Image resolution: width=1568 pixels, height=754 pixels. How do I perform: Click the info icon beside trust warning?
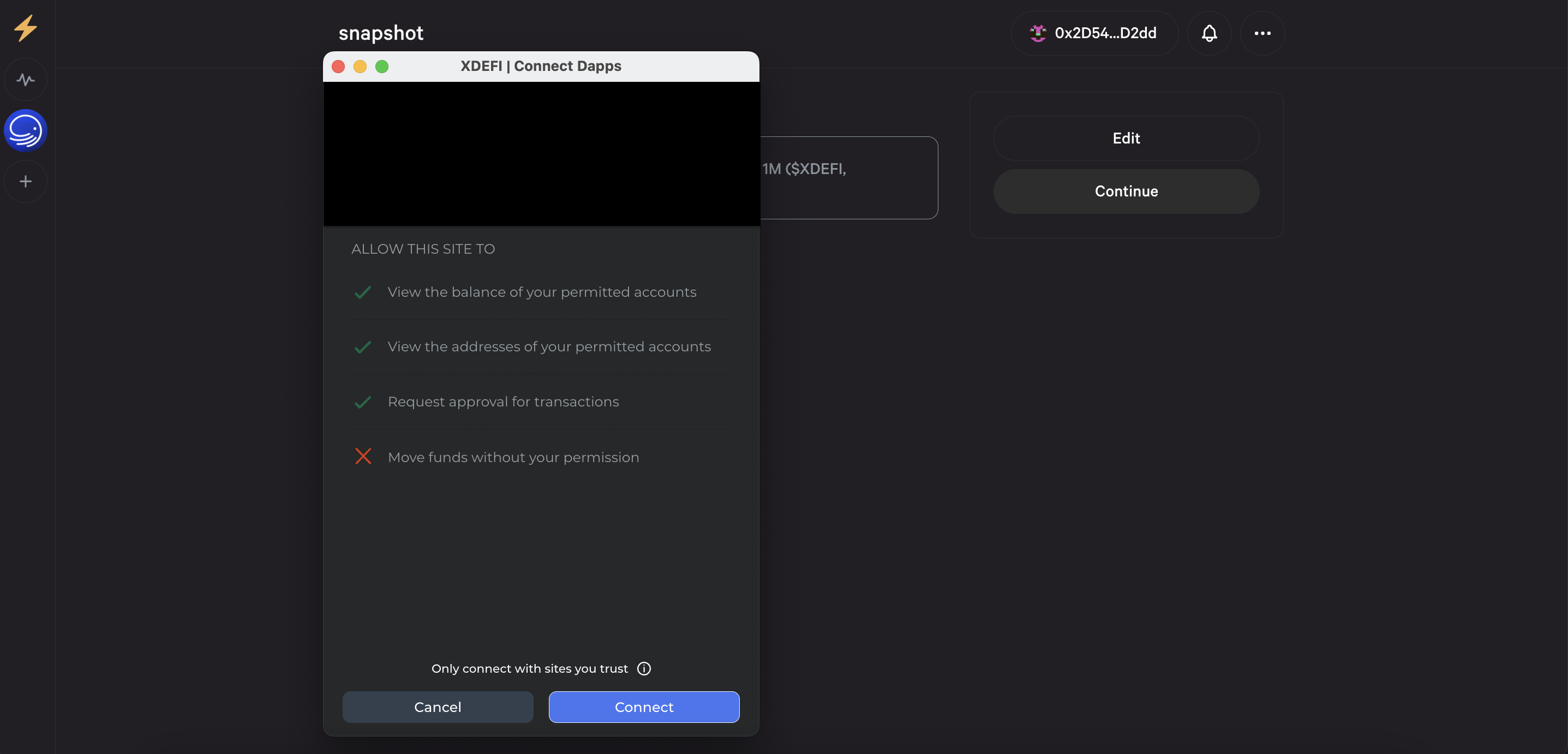[643, 668]
